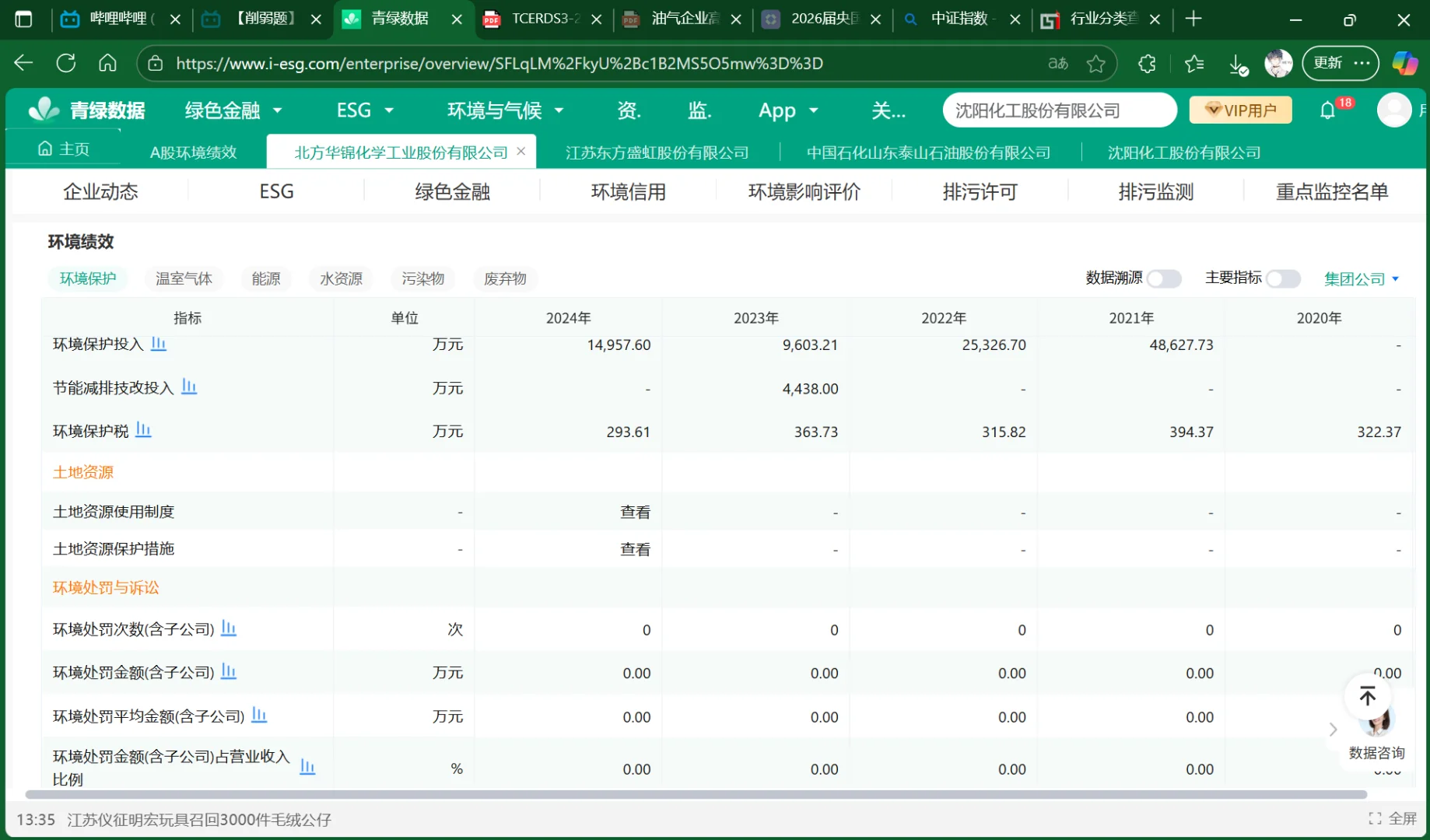Switch to 中国石化山东泰山石油股份有限公司 tab
1430x840 pixels.
[928, 152]
